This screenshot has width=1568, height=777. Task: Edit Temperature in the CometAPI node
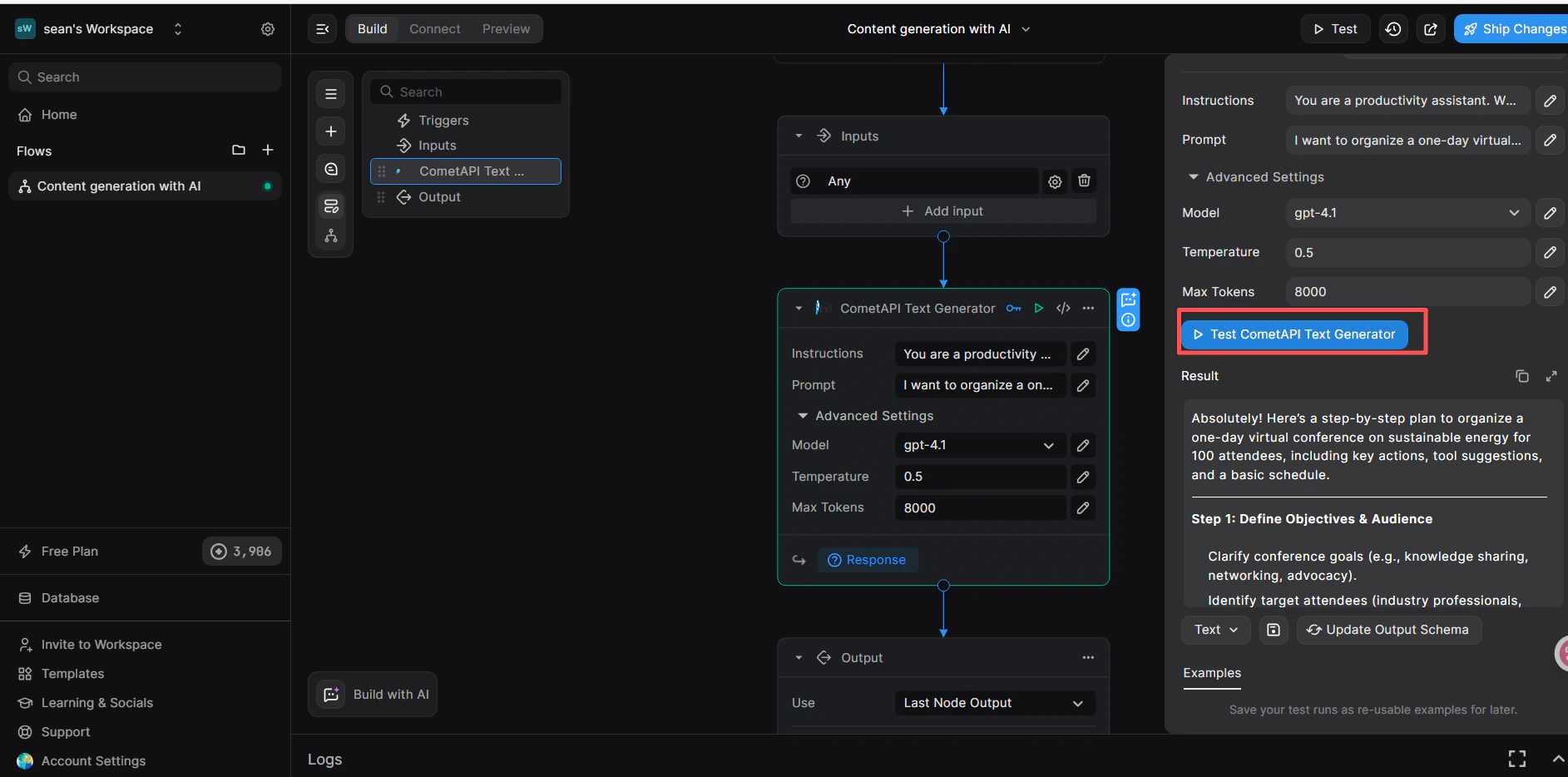1083,477
